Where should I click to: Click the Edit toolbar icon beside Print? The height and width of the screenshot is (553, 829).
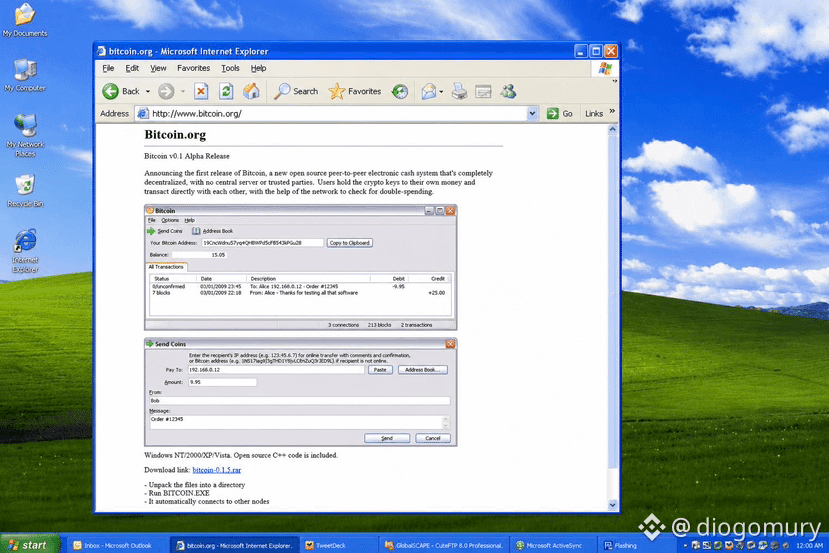tap(483, 91)
